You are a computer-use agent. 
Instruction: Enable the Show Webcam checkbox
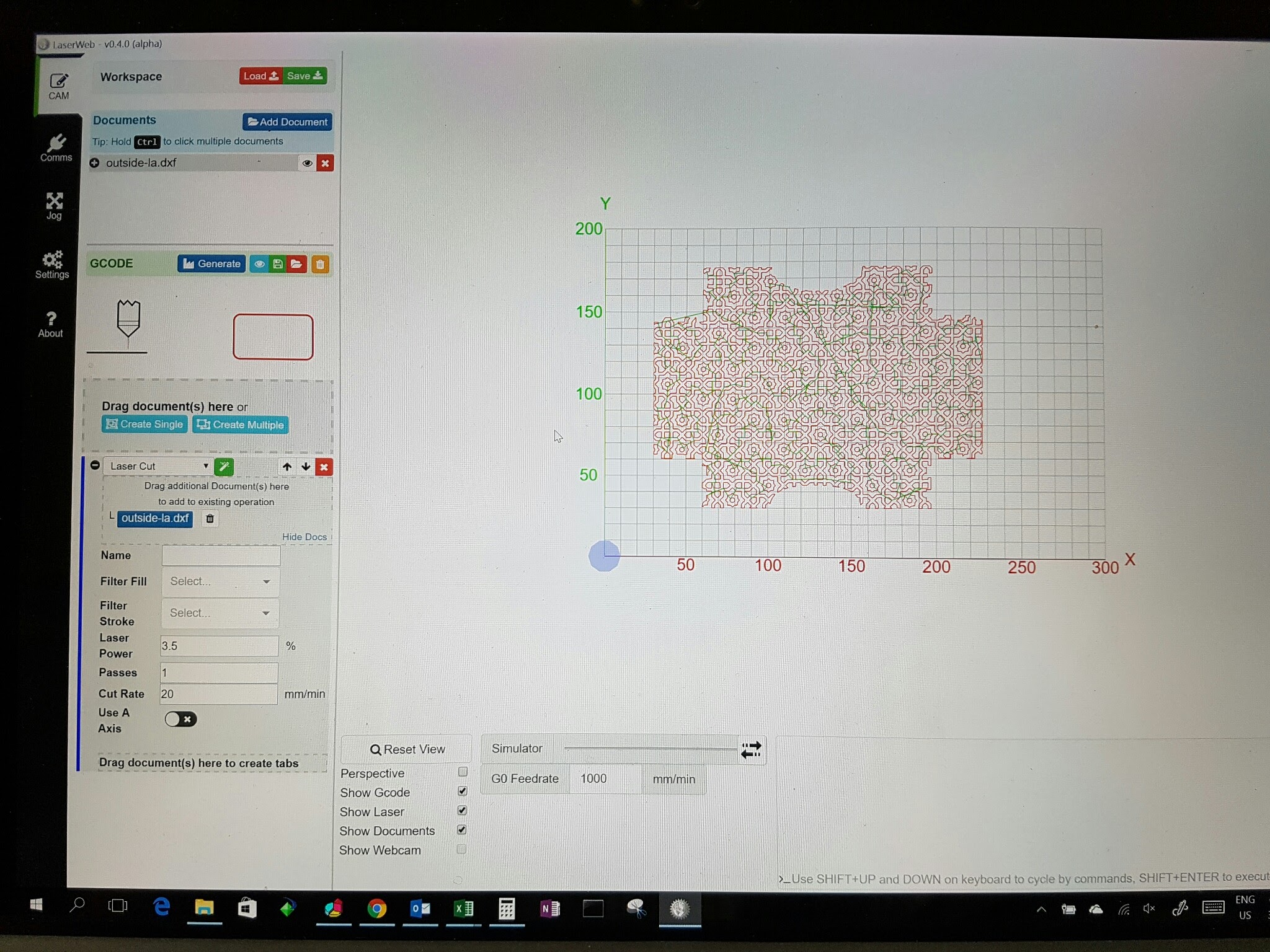pyautogui.click(x=461, y=849)
